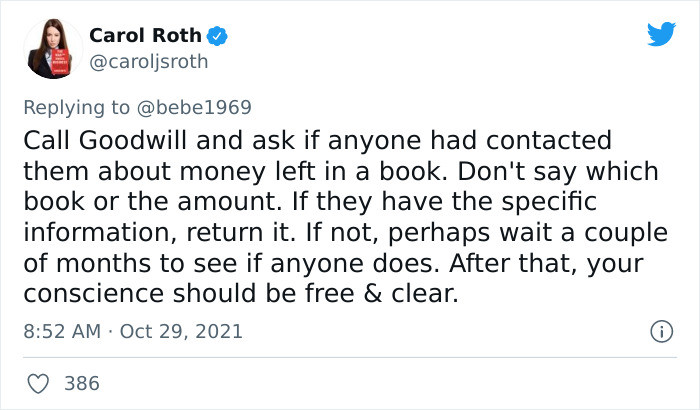Click the 386 likes count
Image resolution: width=700 pixels, height=410 pixels.
pos(81,382)
